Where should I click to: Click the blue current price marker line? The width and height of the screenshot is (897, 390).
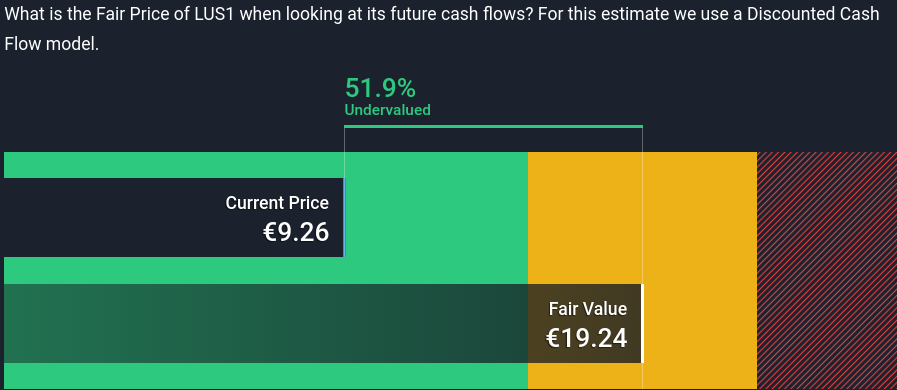coord(344,217)
